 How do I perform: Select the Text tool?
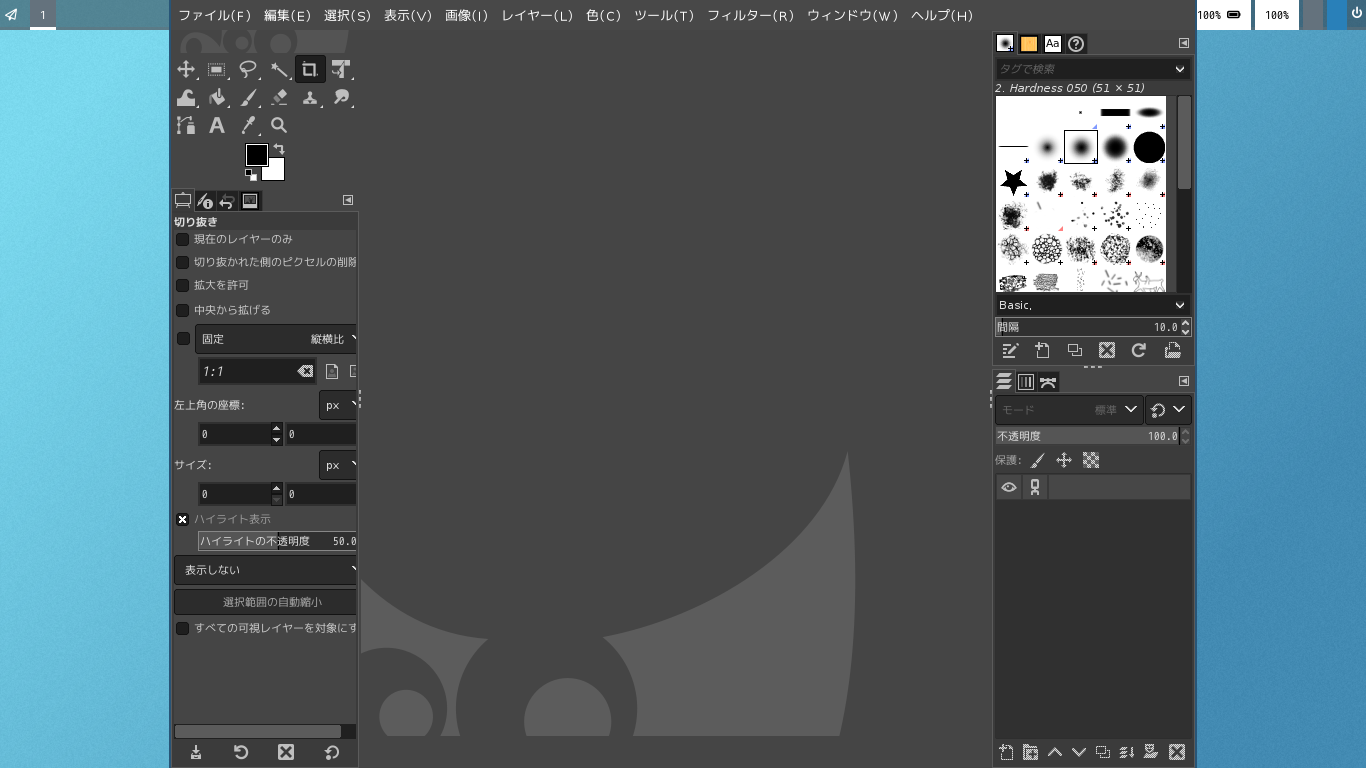pyautogui.click(x=217, y=125)
